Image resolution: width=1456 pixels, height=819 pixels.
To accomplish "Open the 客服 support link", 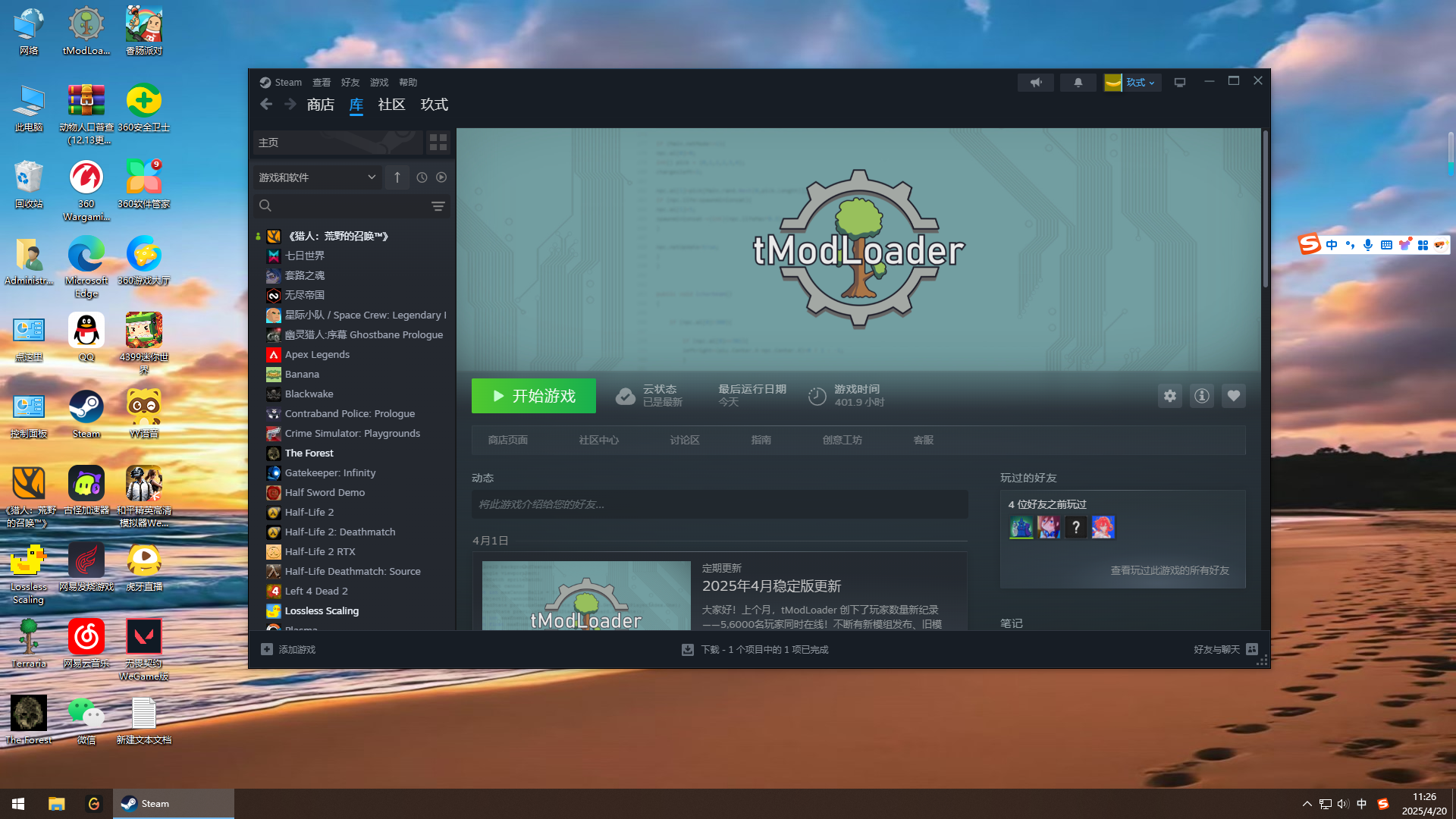I will pos(924,440).
